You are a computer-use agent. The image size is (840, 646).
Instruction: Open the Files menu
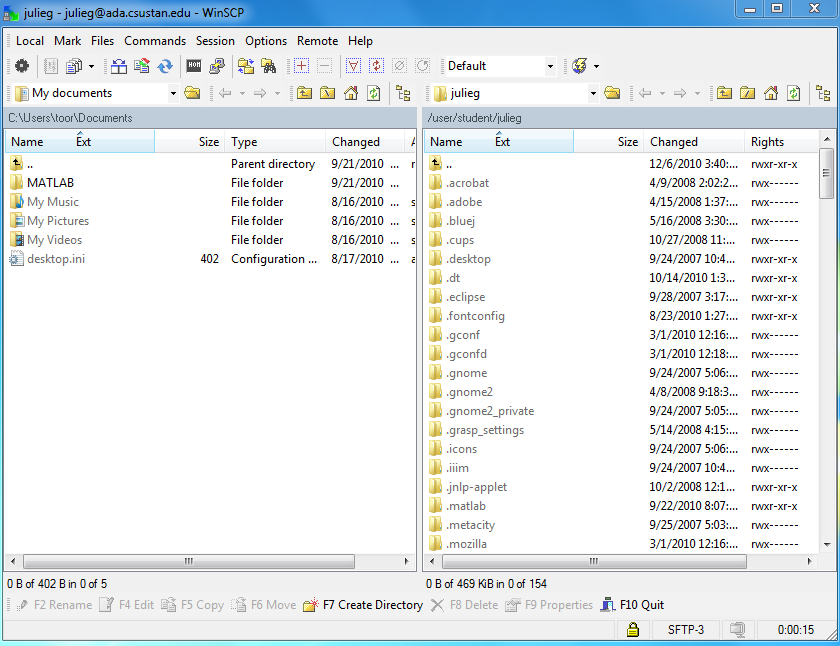[x=102, y=41]
